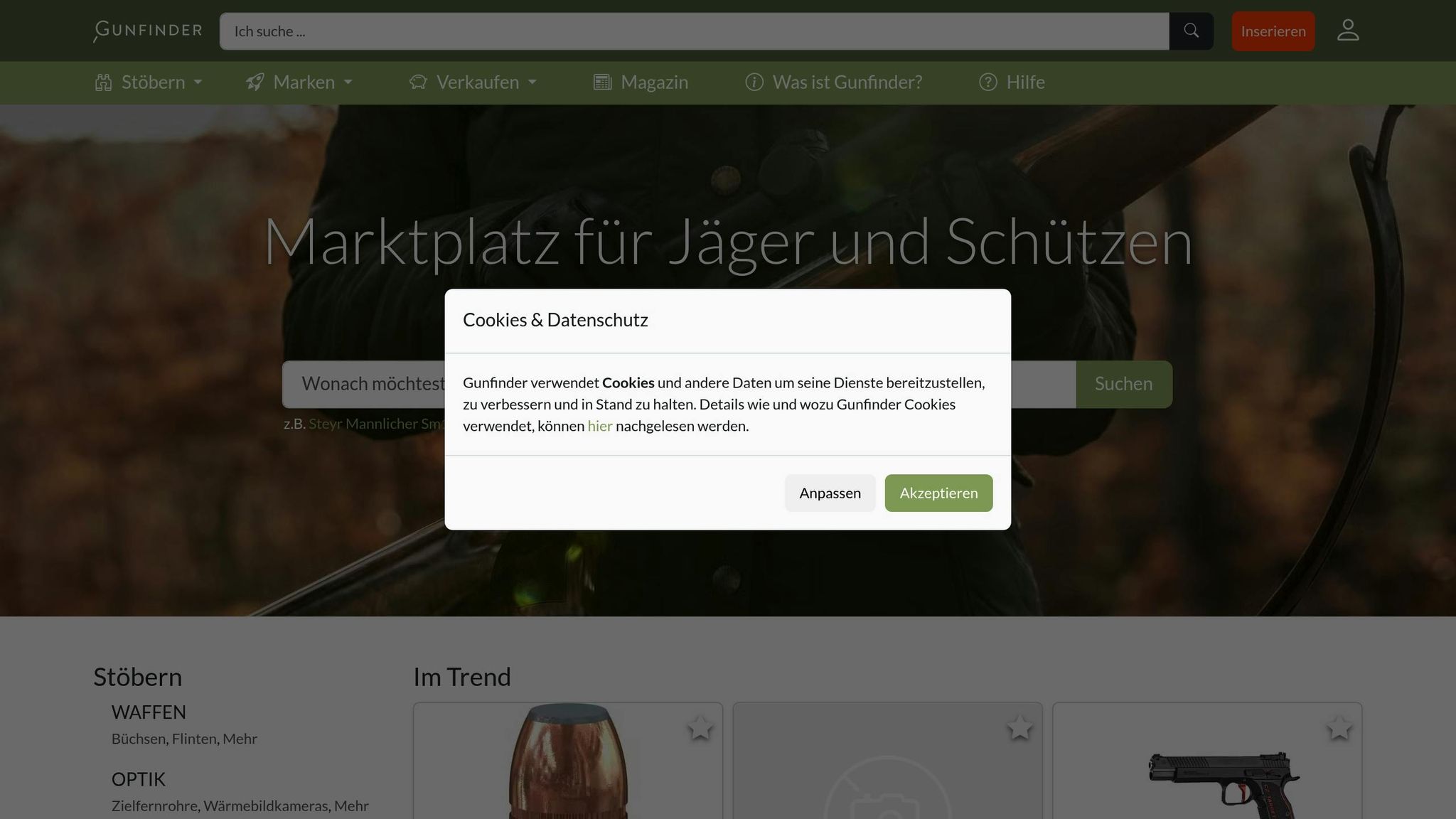The width and height of the screenshot is (1456, 819).
Task: Click the red Inserieren button
Action: (x=1273, y=31)
